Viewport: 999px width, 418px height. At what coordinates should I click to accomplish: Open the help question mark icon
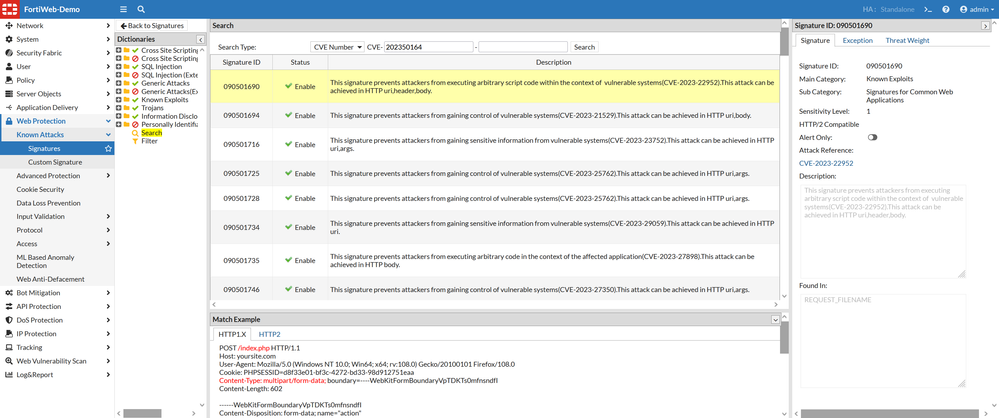[x=947, y=8]
